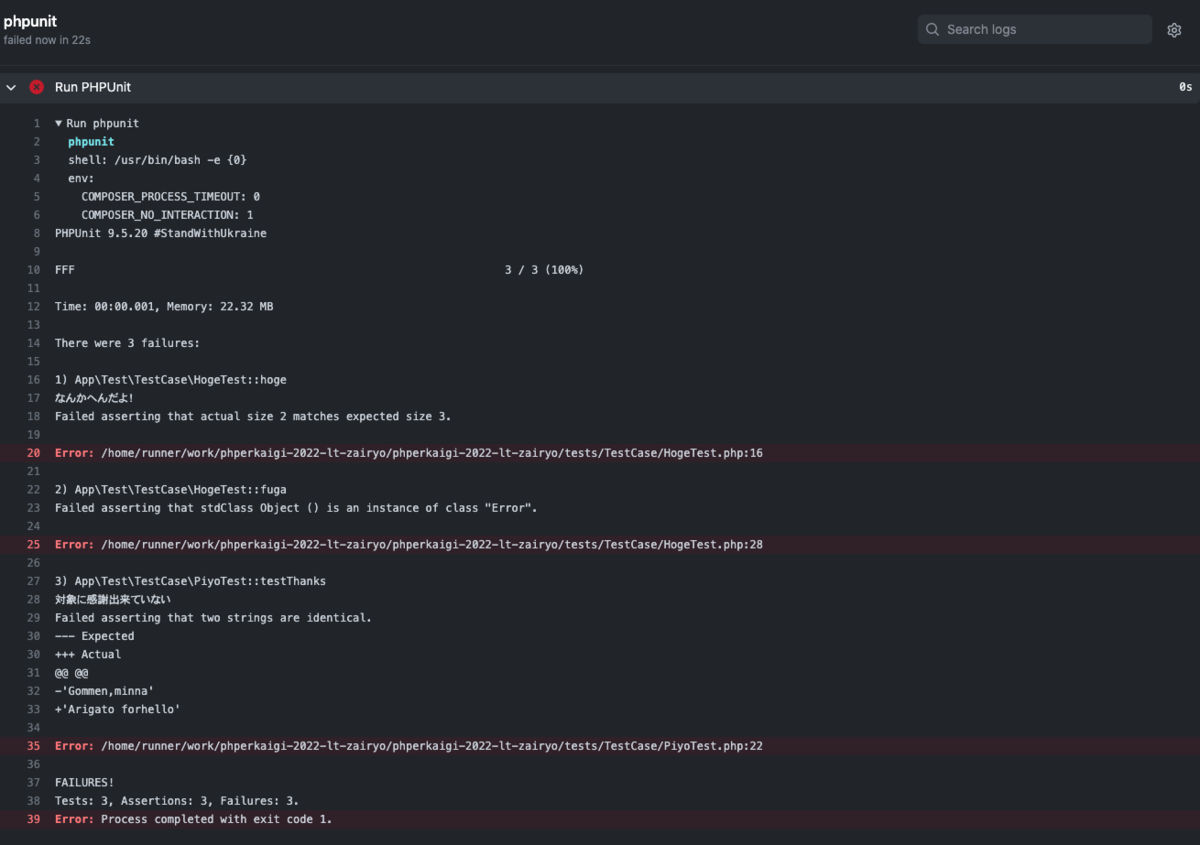Image resolution: width=1200 pixels, height=845 pixels.
Task: Click the 'env:' log line
Action: (81, 178)
